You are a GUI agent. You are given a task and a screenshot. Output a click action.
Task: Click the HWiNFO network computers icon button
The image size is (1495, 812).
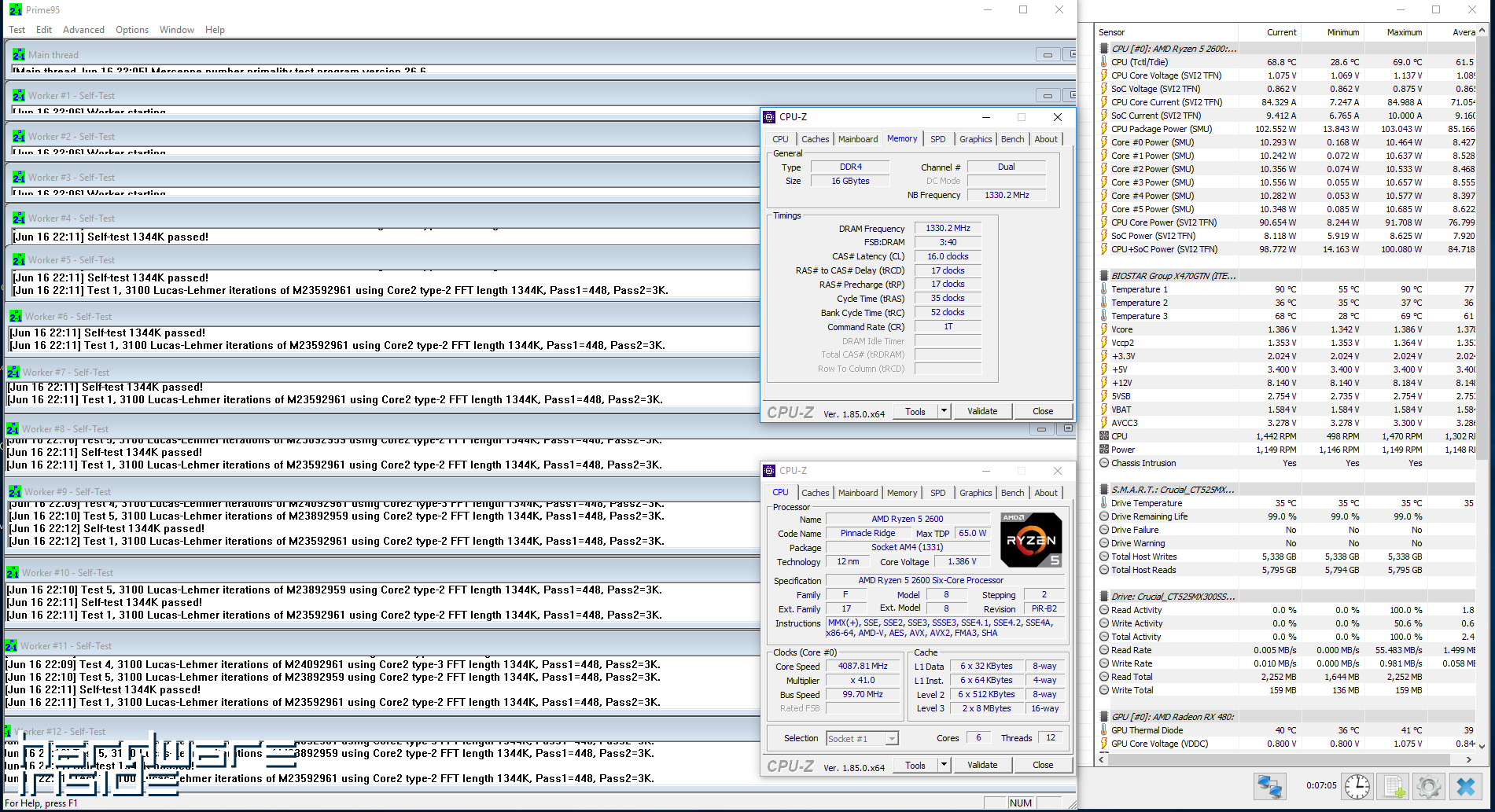(x=1269, y=786)
